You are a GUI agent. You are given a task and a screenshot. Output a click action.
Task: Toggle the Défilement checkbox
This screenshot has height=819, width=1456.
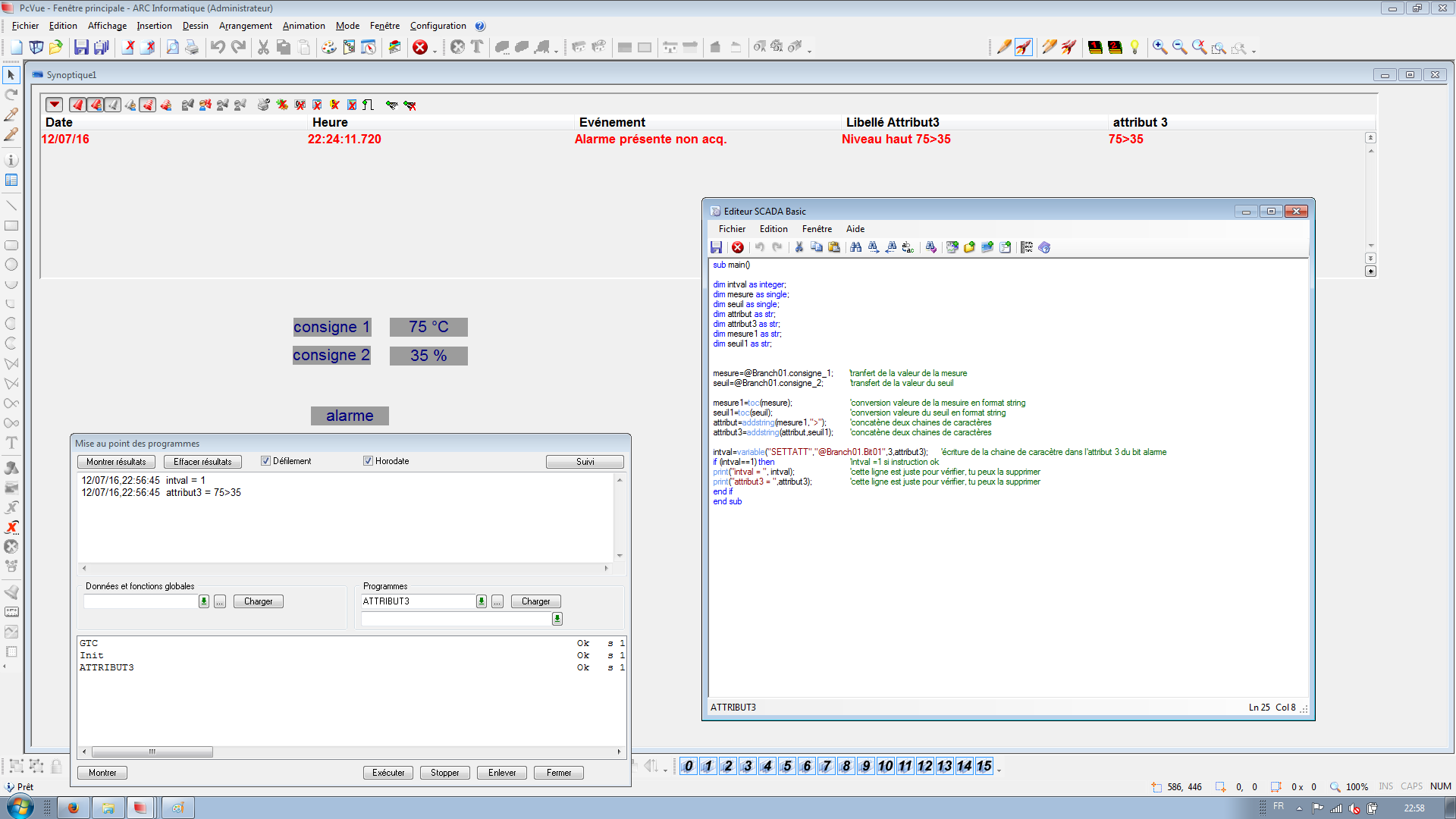pos(265,461)
